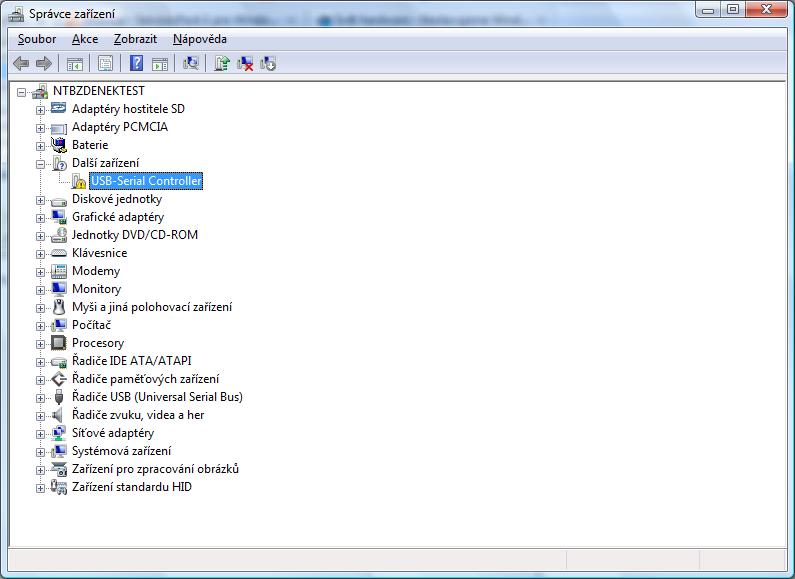Click the speaker icon for Řadiče zvuku
The image size is (795, 579).
click(x=58, y=415)
